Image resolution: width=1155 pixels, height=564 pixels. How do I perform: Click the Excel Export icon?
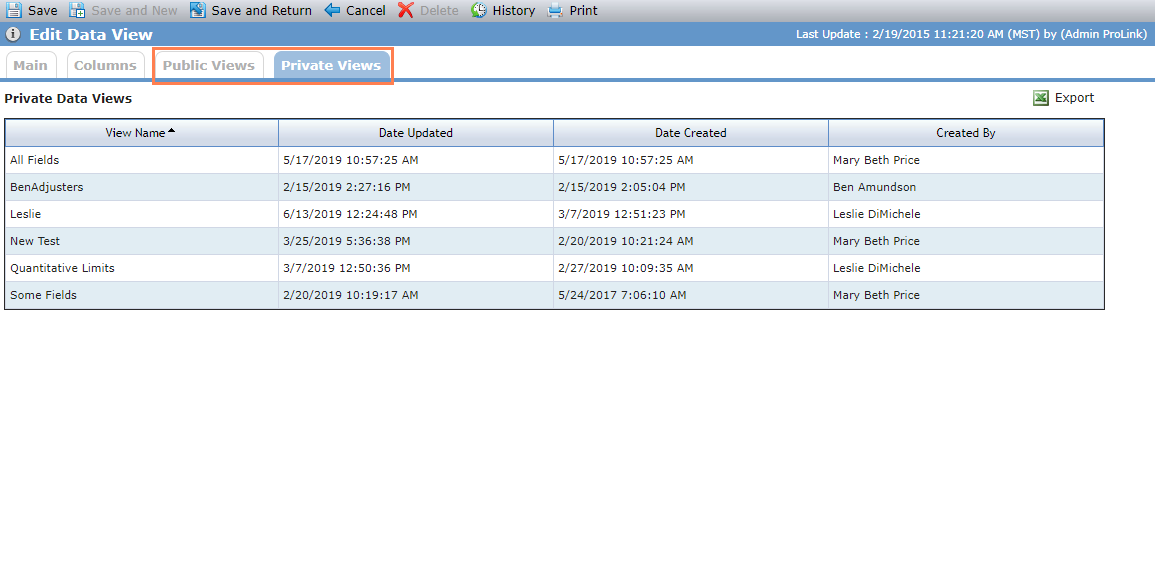(1041, 98)
